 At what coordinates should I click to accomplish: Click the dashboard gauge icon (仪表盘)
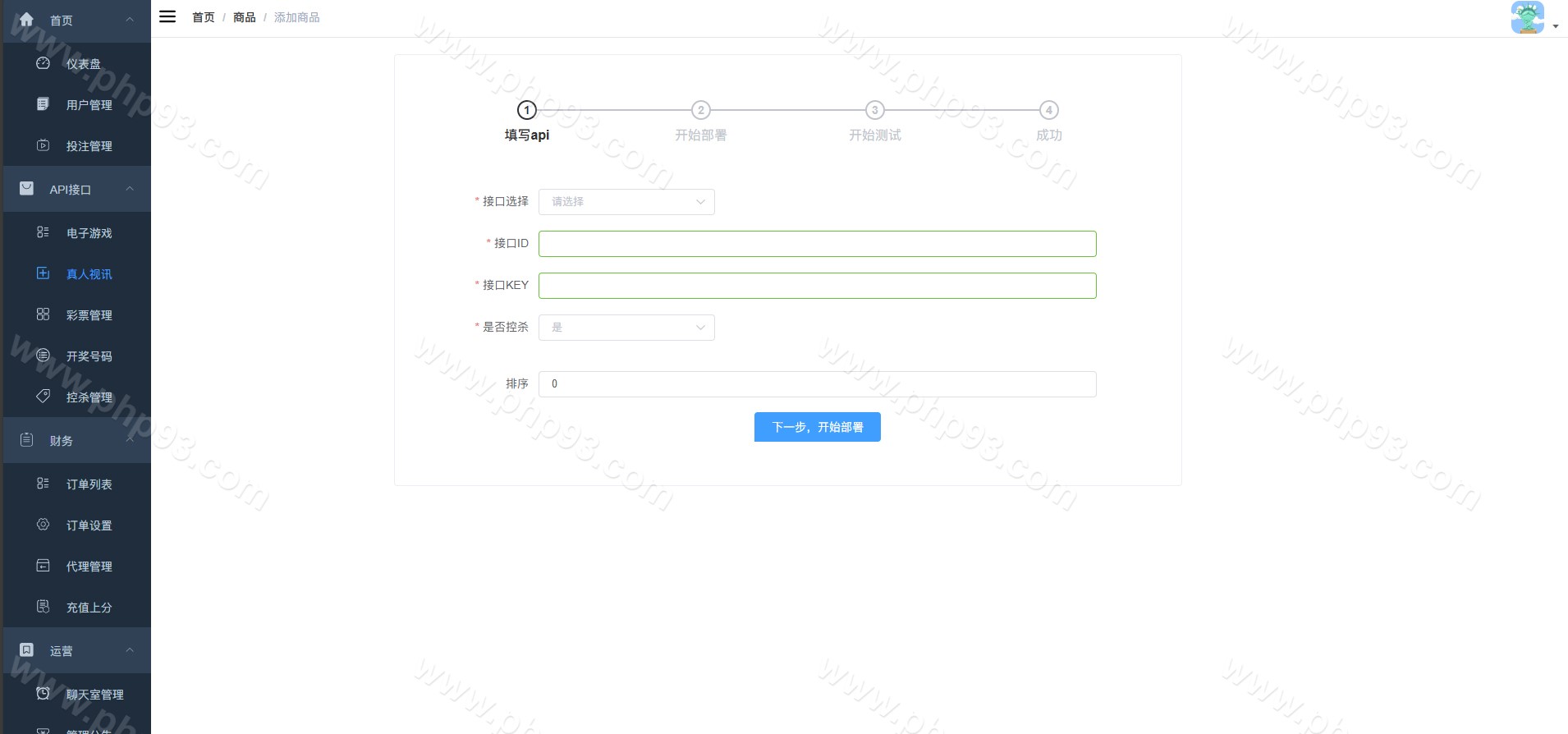point(44,63)
